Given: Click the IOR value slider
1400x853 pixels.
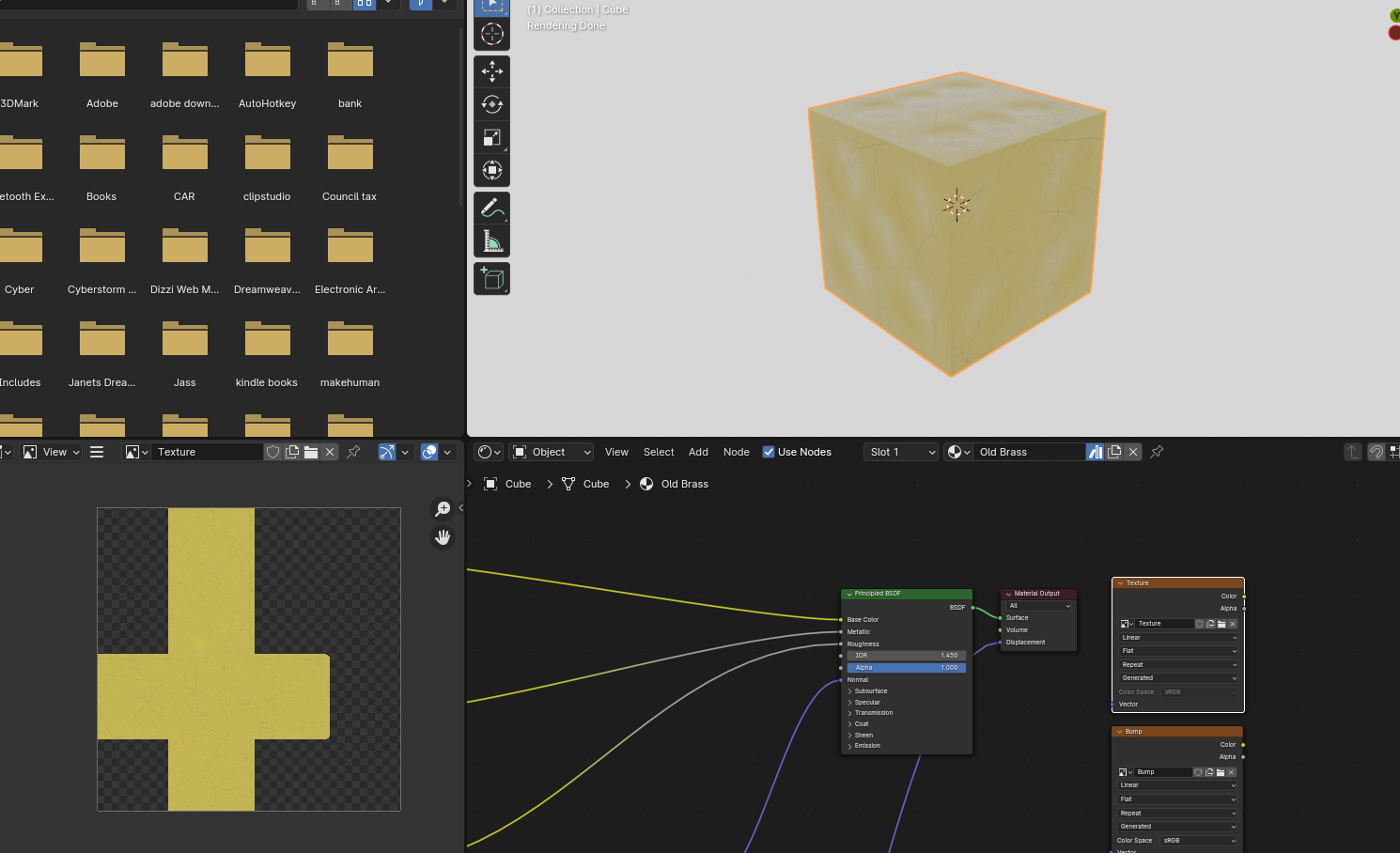Looking at the screenshot, I should point(906,656).
